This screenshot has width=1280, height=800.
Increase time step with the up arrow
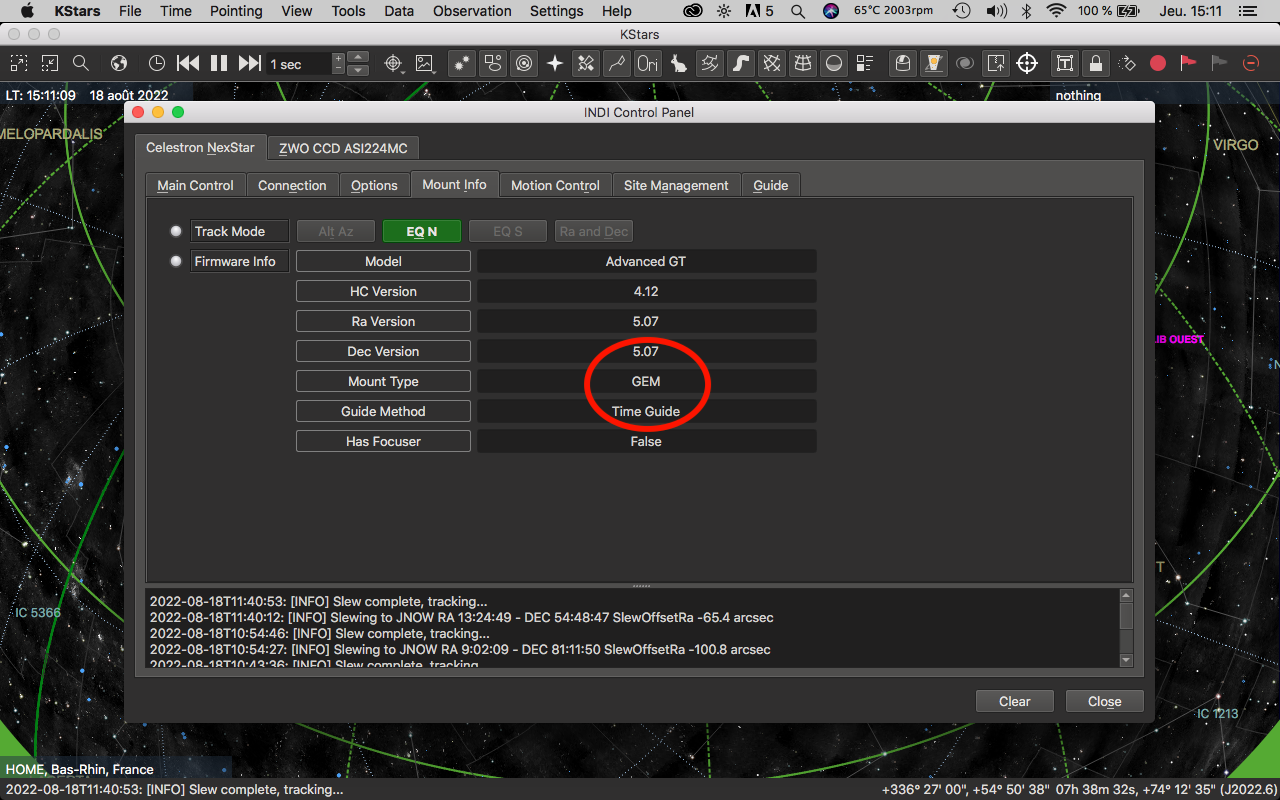click(x=358, y=58)
